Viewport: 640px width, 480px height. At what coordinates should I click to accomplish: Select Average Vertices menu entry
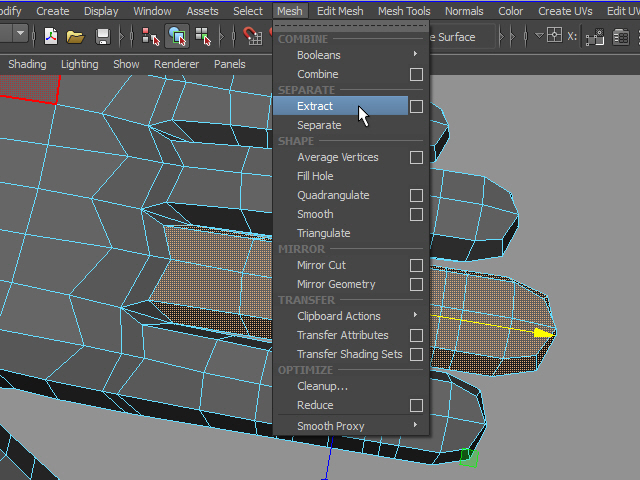pyautogui.click(x=338, y=157)
